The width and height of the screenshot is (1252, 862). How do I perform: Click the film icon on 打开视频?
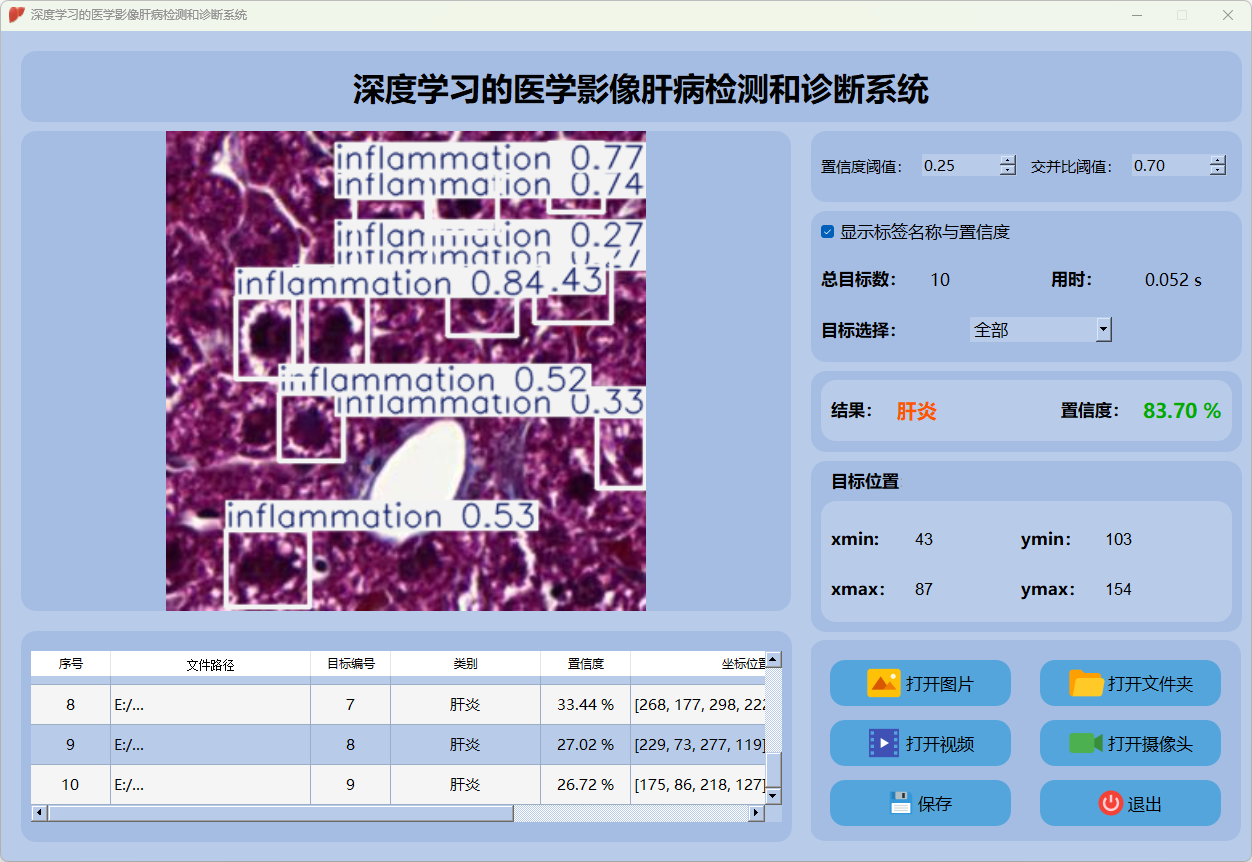[884, 743]
